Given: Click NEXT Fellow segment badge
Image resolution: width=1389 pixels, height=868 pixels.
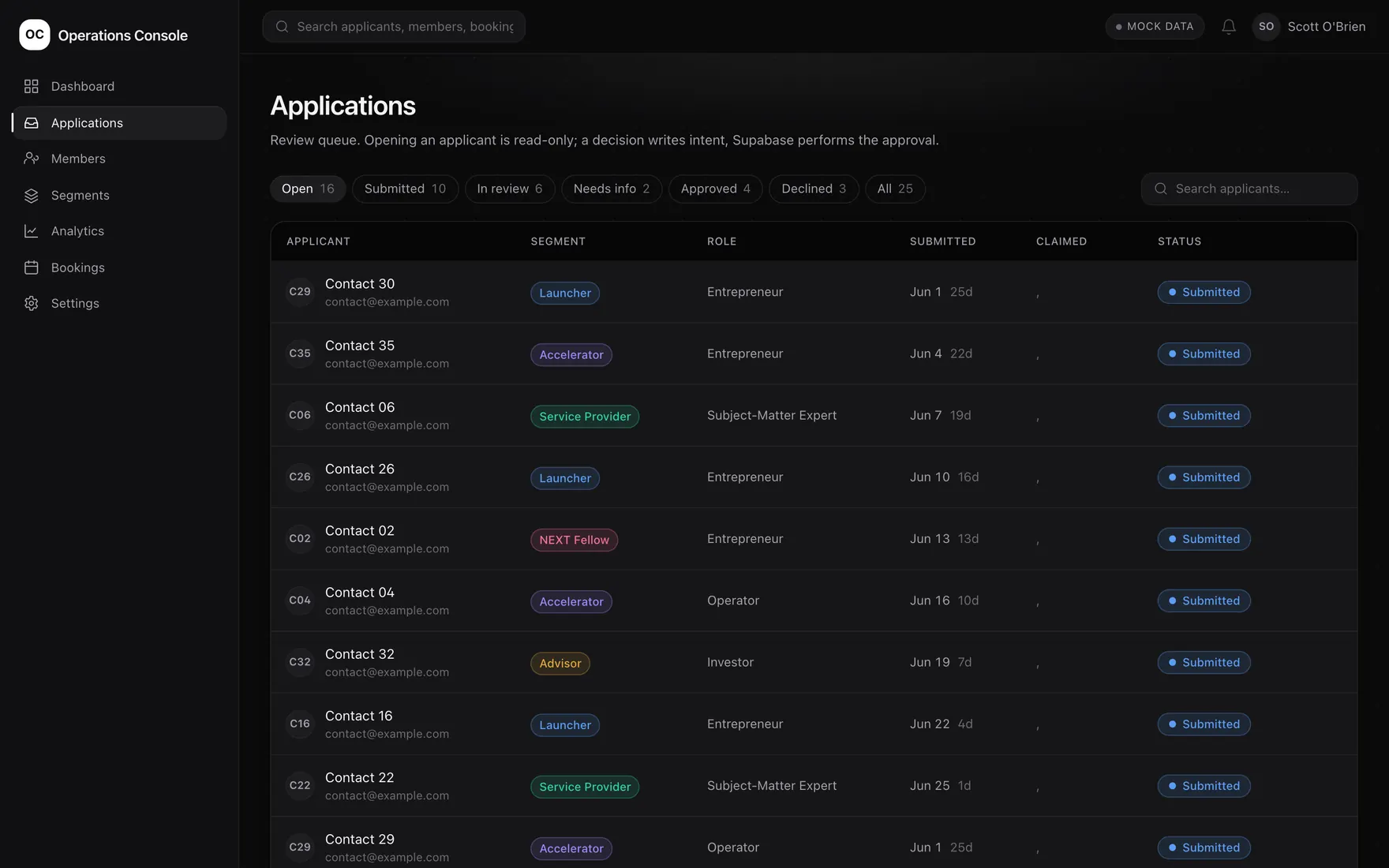Looking at the screenshot, I should click(x=574, y=541).
